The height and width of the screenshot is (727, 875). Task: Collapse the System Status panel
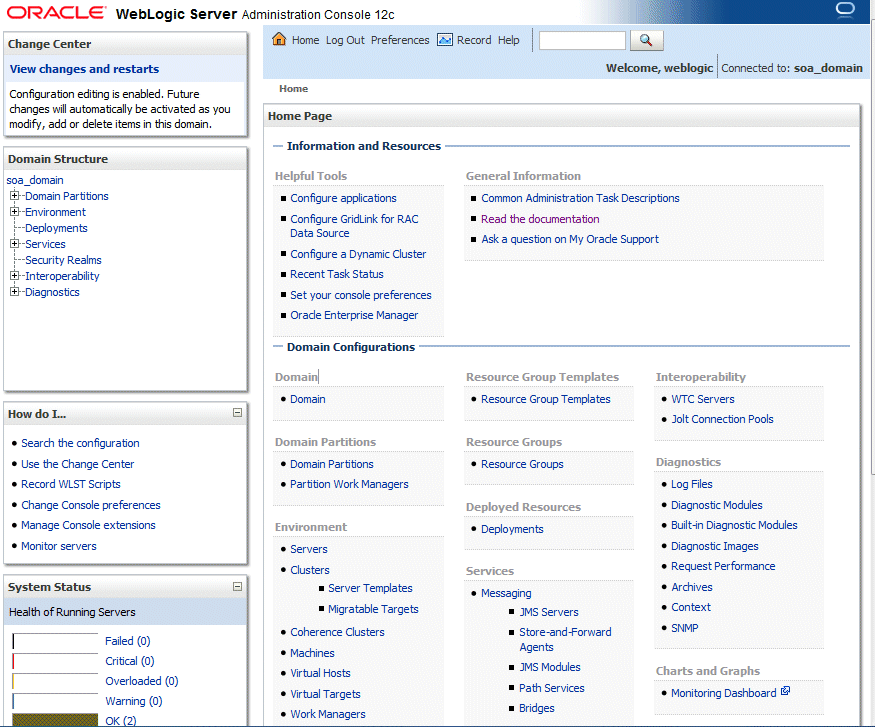[237, 586]
